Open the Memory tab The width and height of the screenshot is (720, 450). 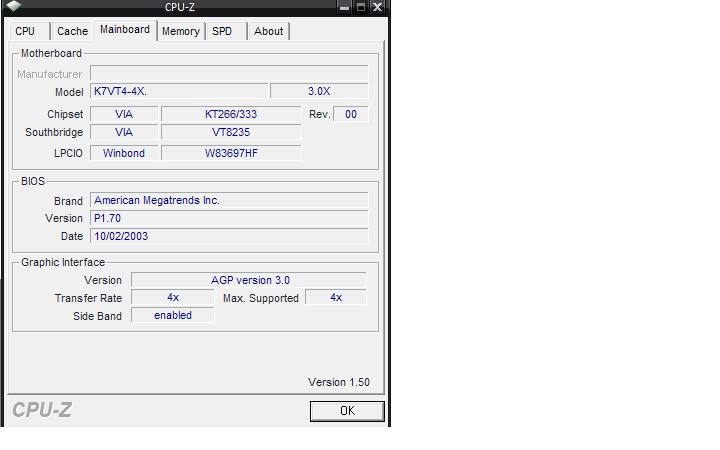[180, 31]
